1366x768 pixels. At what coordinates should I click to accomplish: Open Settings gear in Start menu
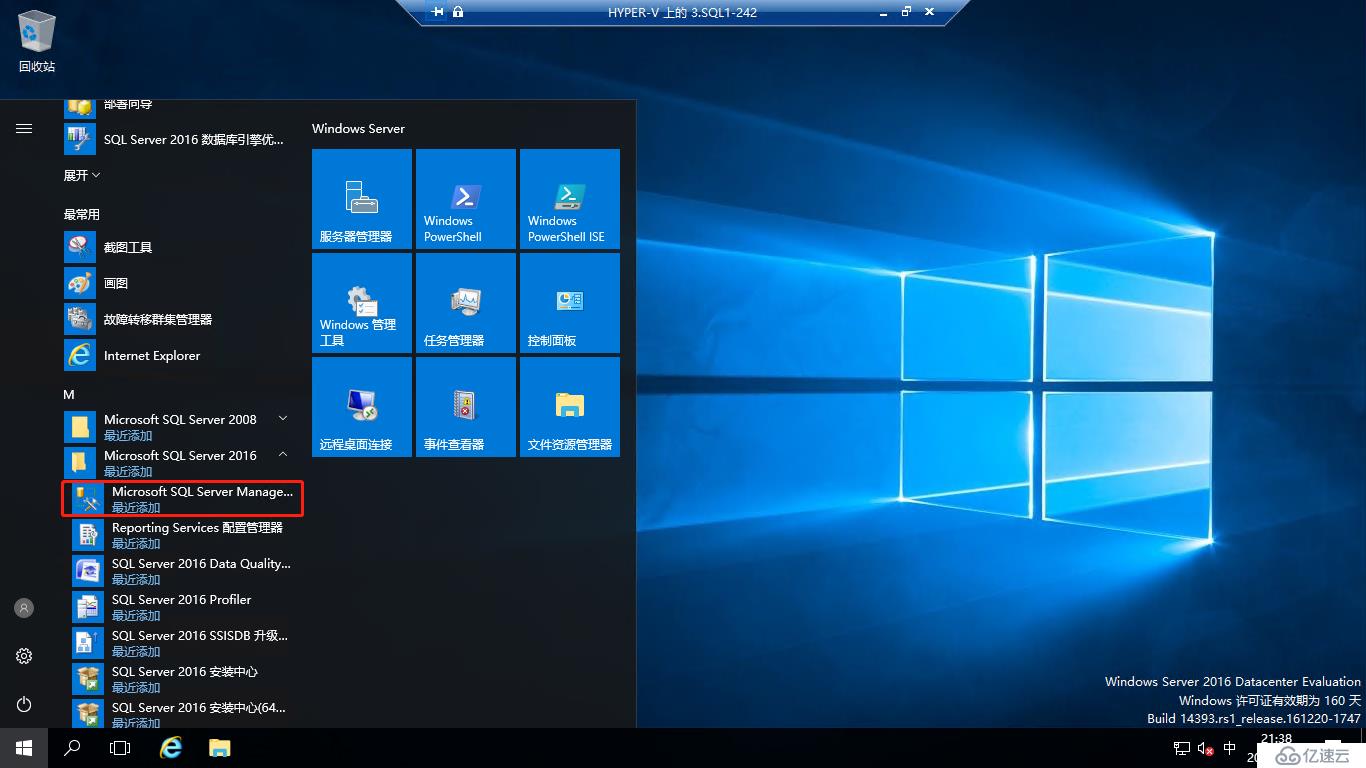click(x=24, y=656)
